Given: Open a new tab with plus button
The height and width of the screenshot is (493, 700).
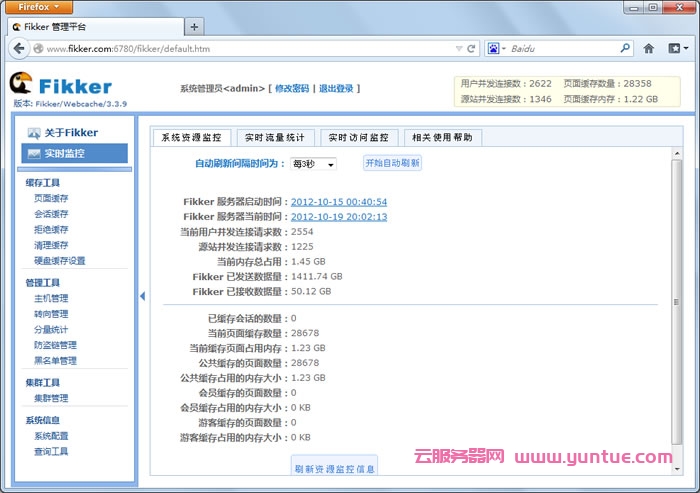Looking at the screenshot, I should tap(193, 26).
